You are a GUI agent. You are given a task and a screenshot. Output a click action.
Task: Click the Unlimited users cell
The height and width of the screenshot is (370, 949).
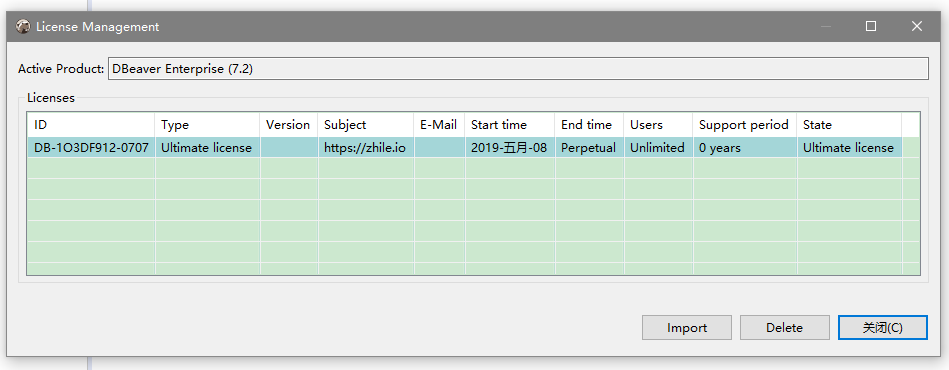658,148
